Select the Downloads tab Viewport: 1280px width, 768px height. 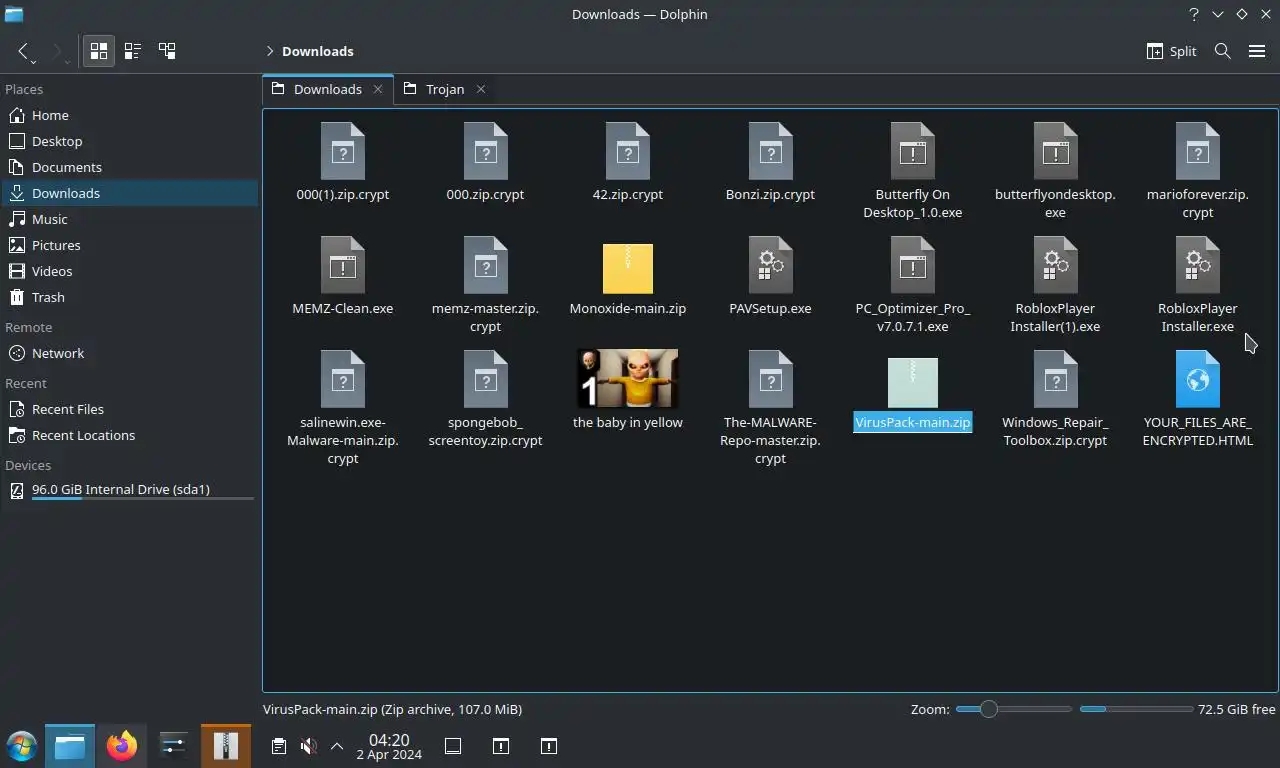328,89
